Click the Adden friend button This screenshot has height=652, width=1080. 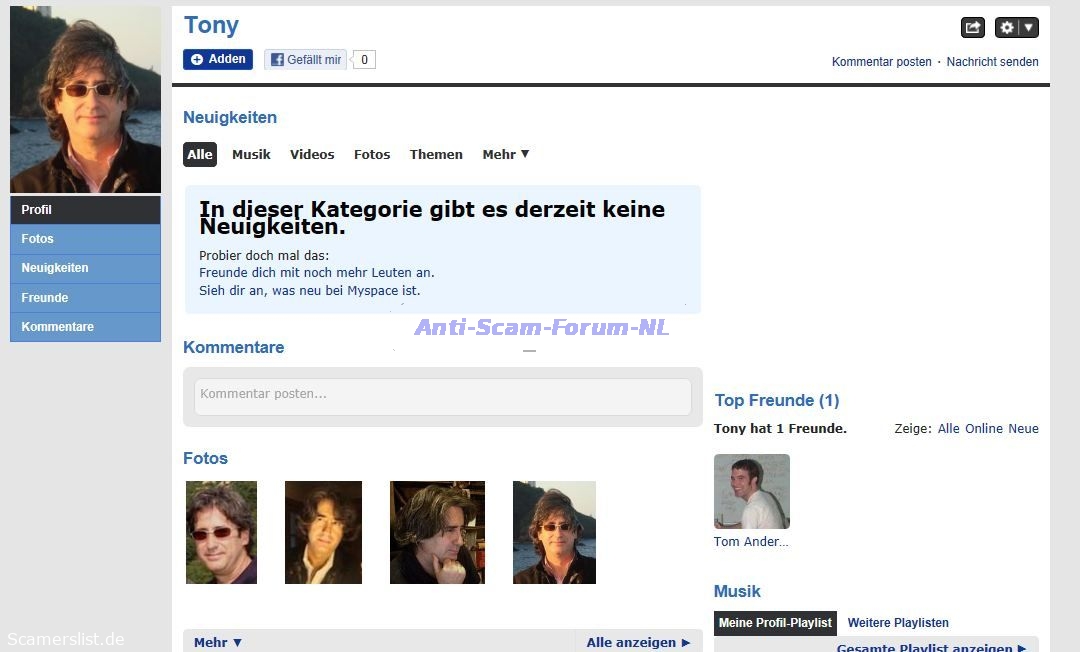(x=218, y=60)
